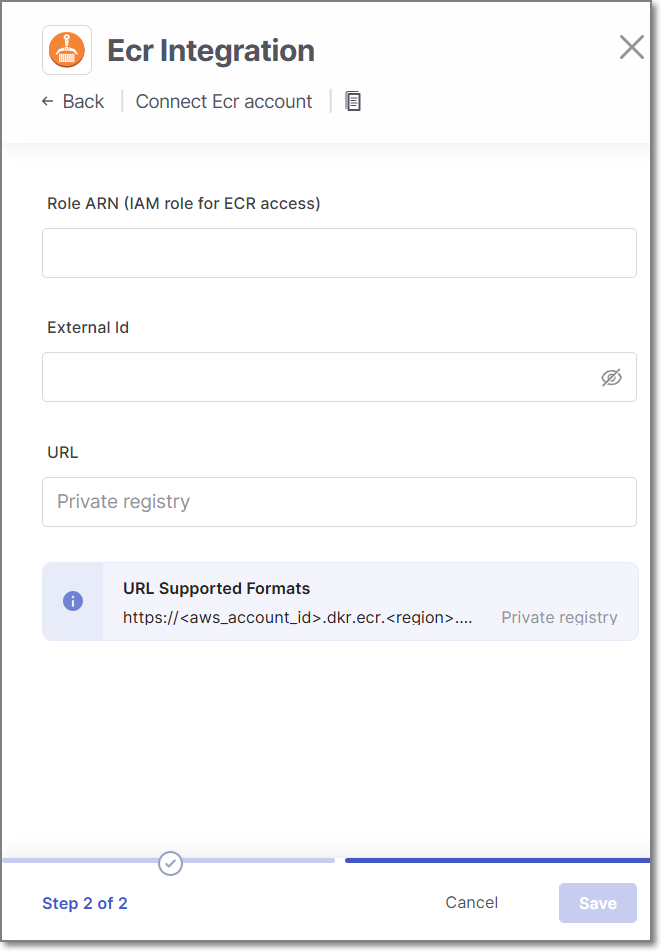Focus the Role ARN input field
661x951 pixels.
(339, 253)
